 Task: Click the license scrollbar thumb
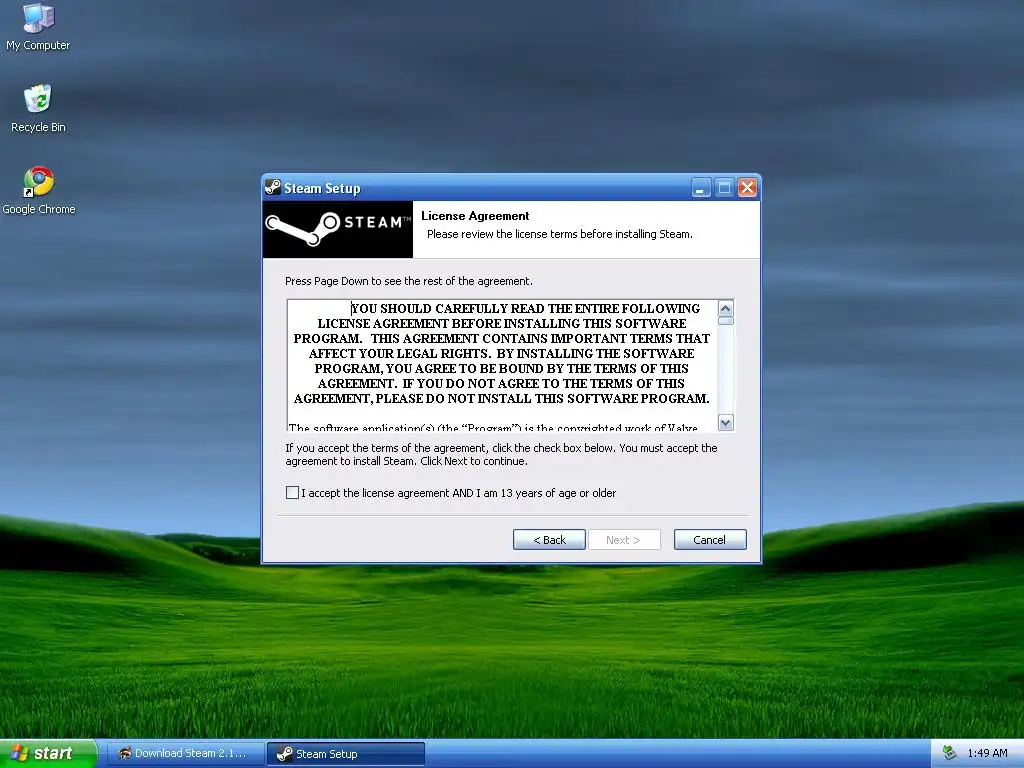(x=726, y=321)
